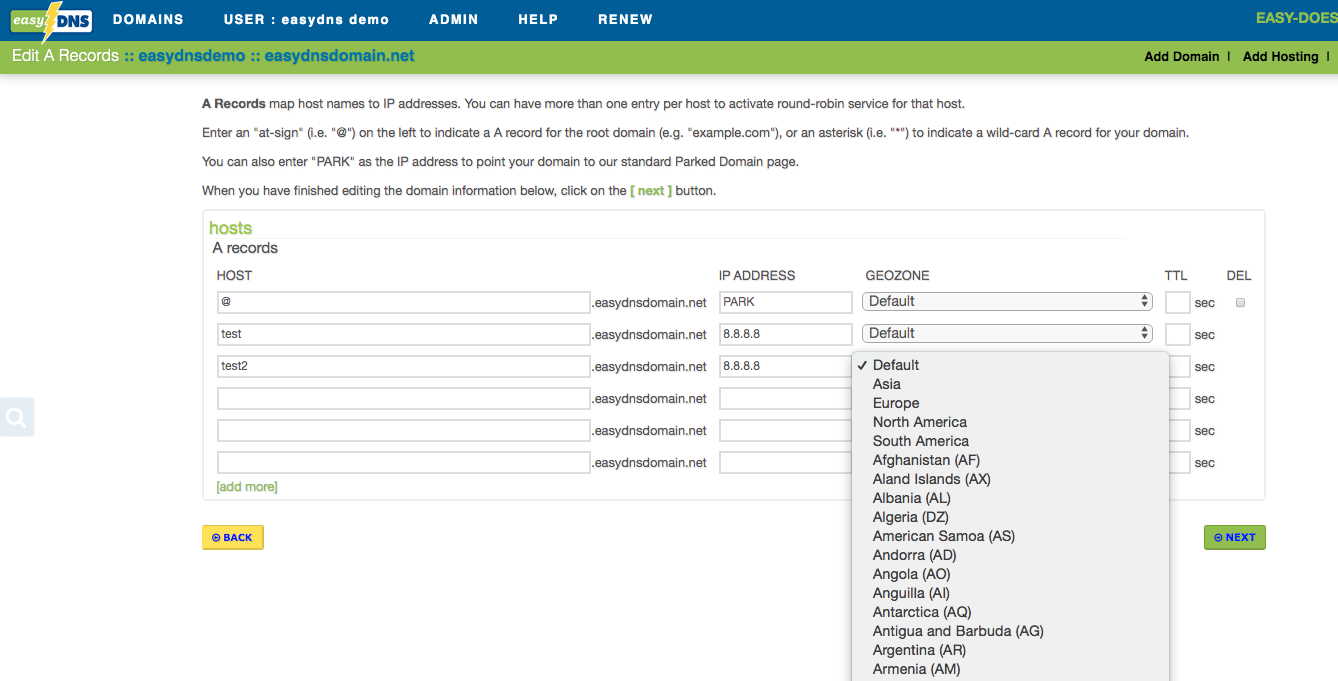The image size is (1338, 681).
Task: Select Argentina (AR) in the geozone list
Action: tap(918, 649)
